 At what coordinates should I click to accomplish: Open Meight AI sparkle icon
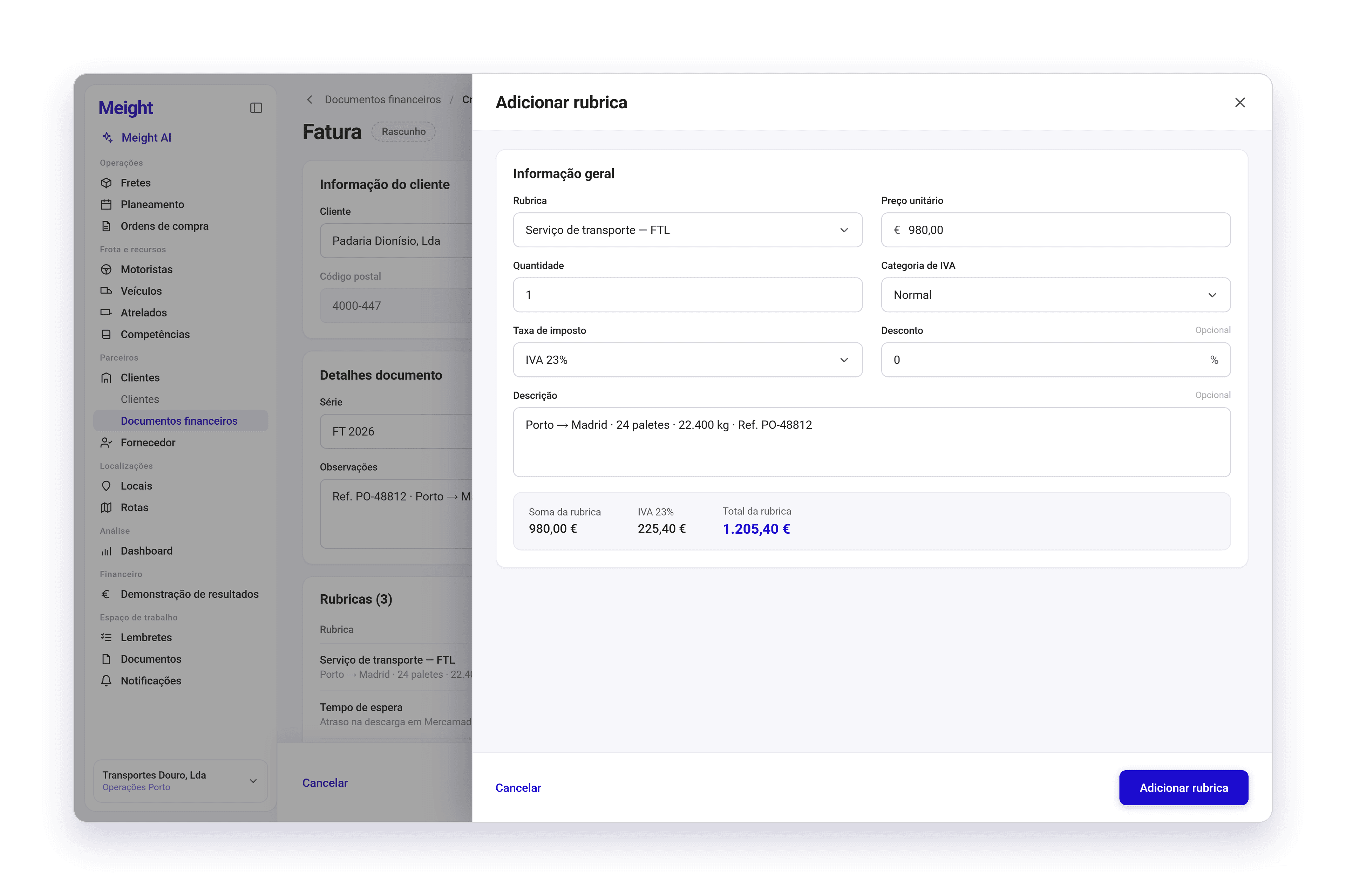pyautogui.click(x=107, y=137)
